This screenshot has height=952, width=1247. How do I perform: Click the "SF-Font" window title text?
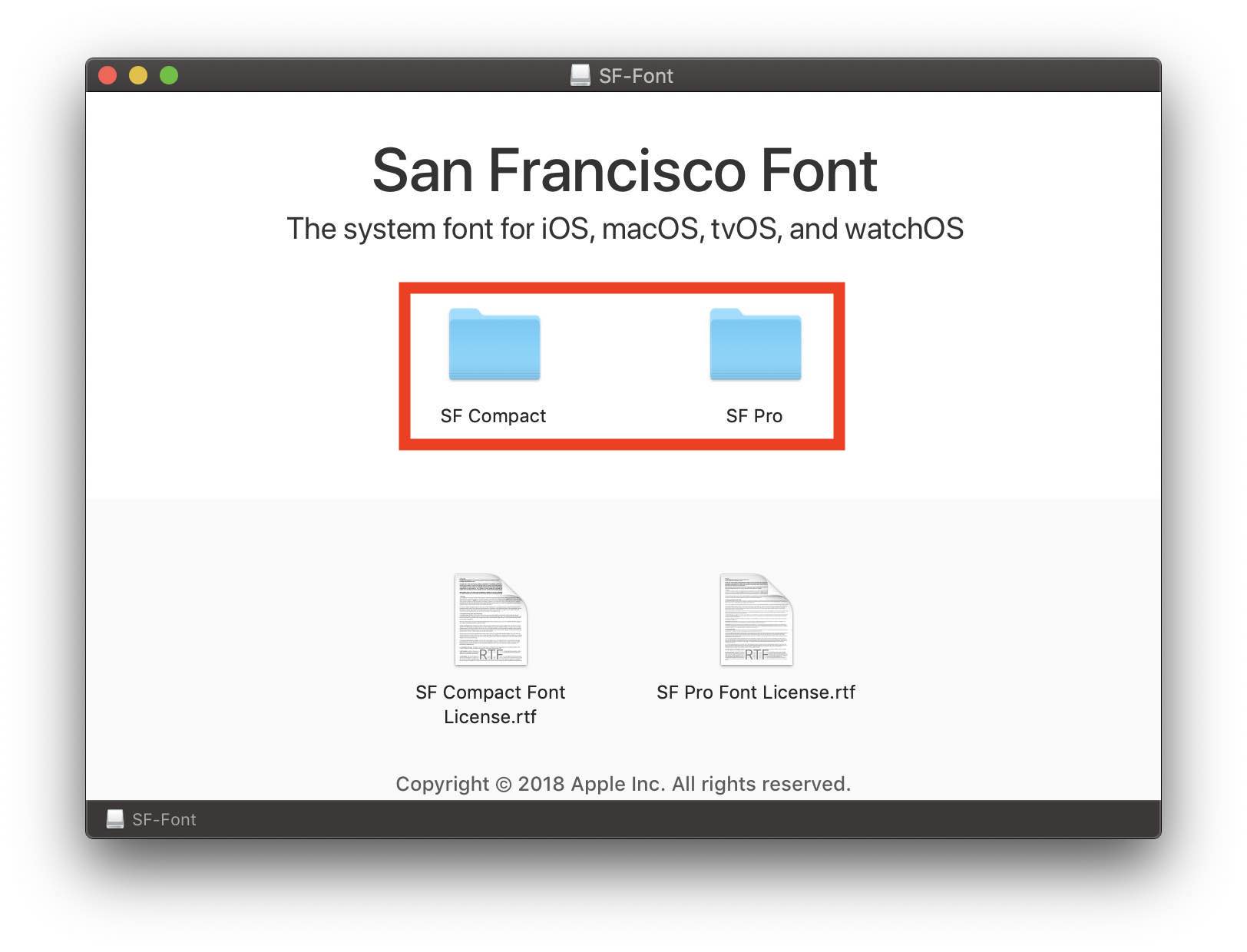(636, 76)
